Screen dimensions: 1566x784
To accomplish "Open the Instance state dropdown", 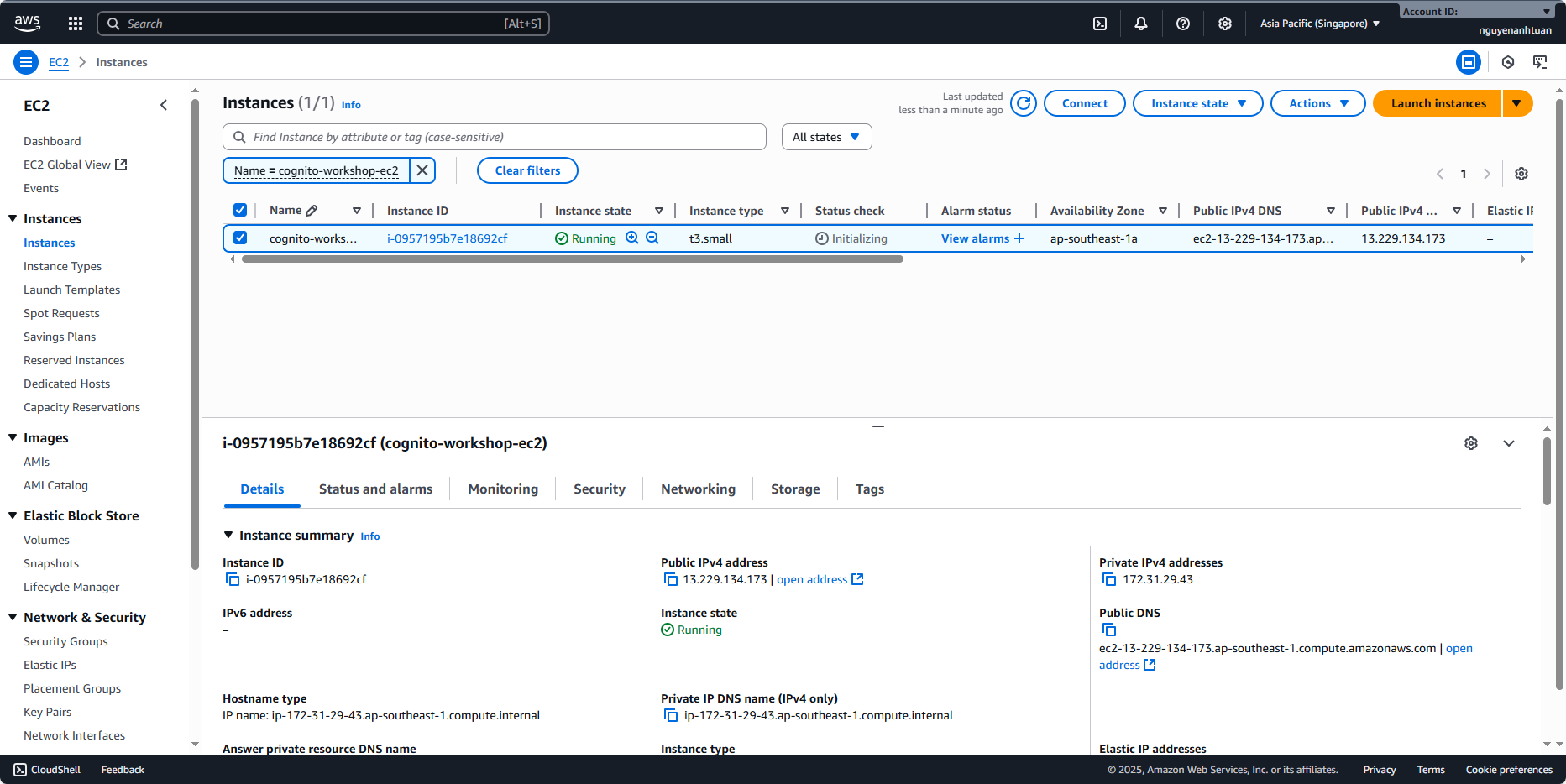I will [x=1197, y=103].
